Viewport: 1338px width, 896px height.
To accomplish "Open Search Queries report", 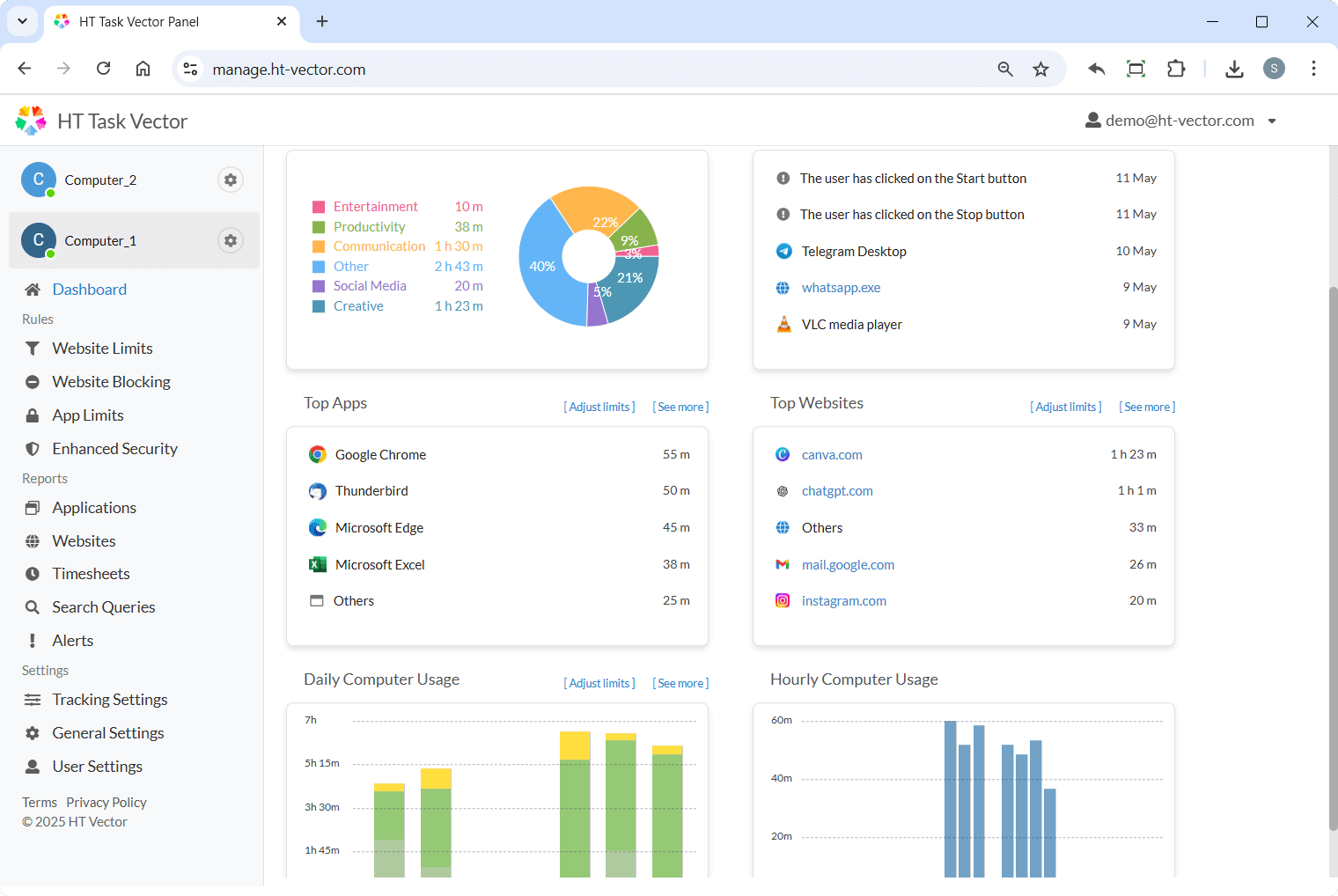I will coord(104,606).
